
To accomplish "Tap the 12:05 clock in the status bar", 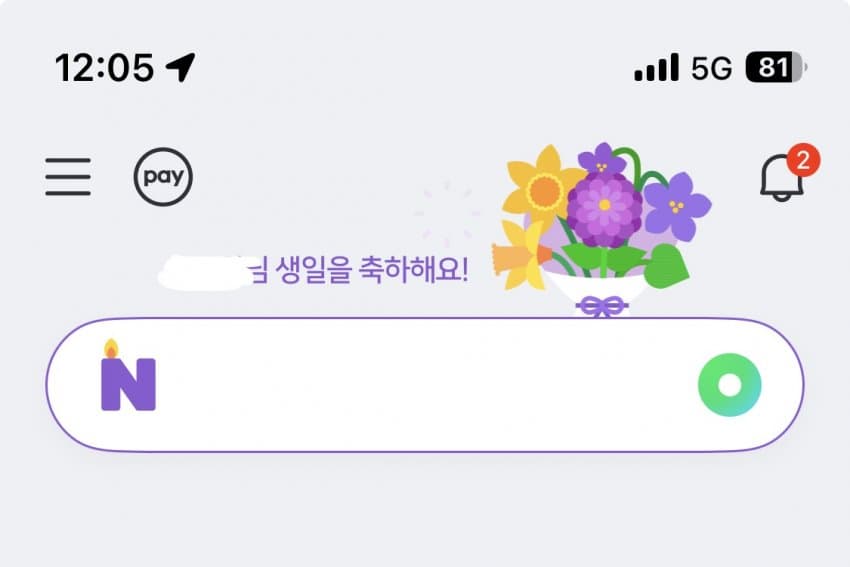I will 104,67.
